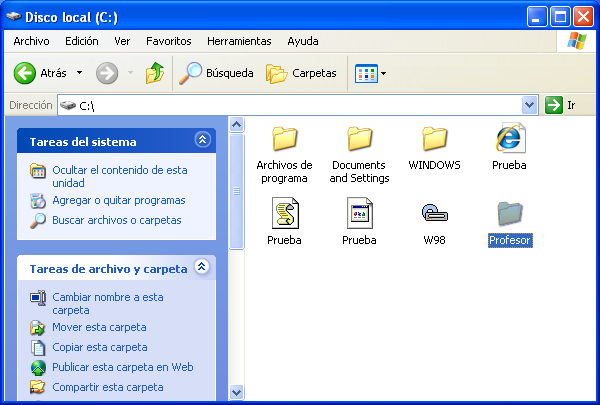The height and width of the screenshot is (405, 600).
Task: Collapse the Tareas del sistema panel
Action: click(x=203, y=141)
